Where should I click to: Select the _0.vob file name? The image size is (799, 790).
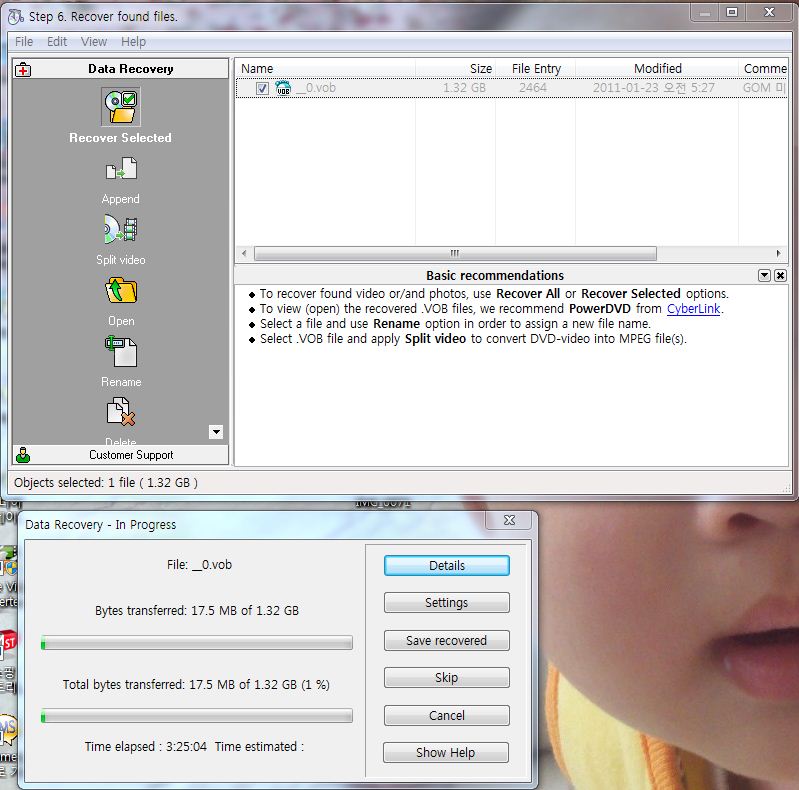(x=316, y=88)
